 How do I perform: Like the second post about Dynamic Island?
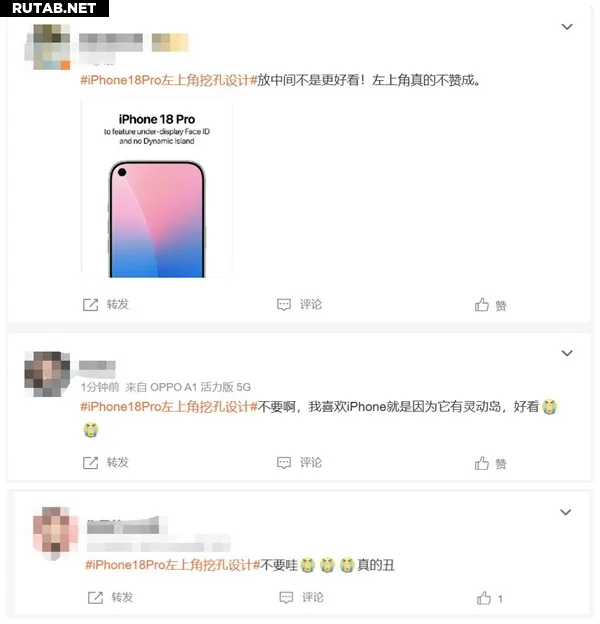click(x=481, y=463)
